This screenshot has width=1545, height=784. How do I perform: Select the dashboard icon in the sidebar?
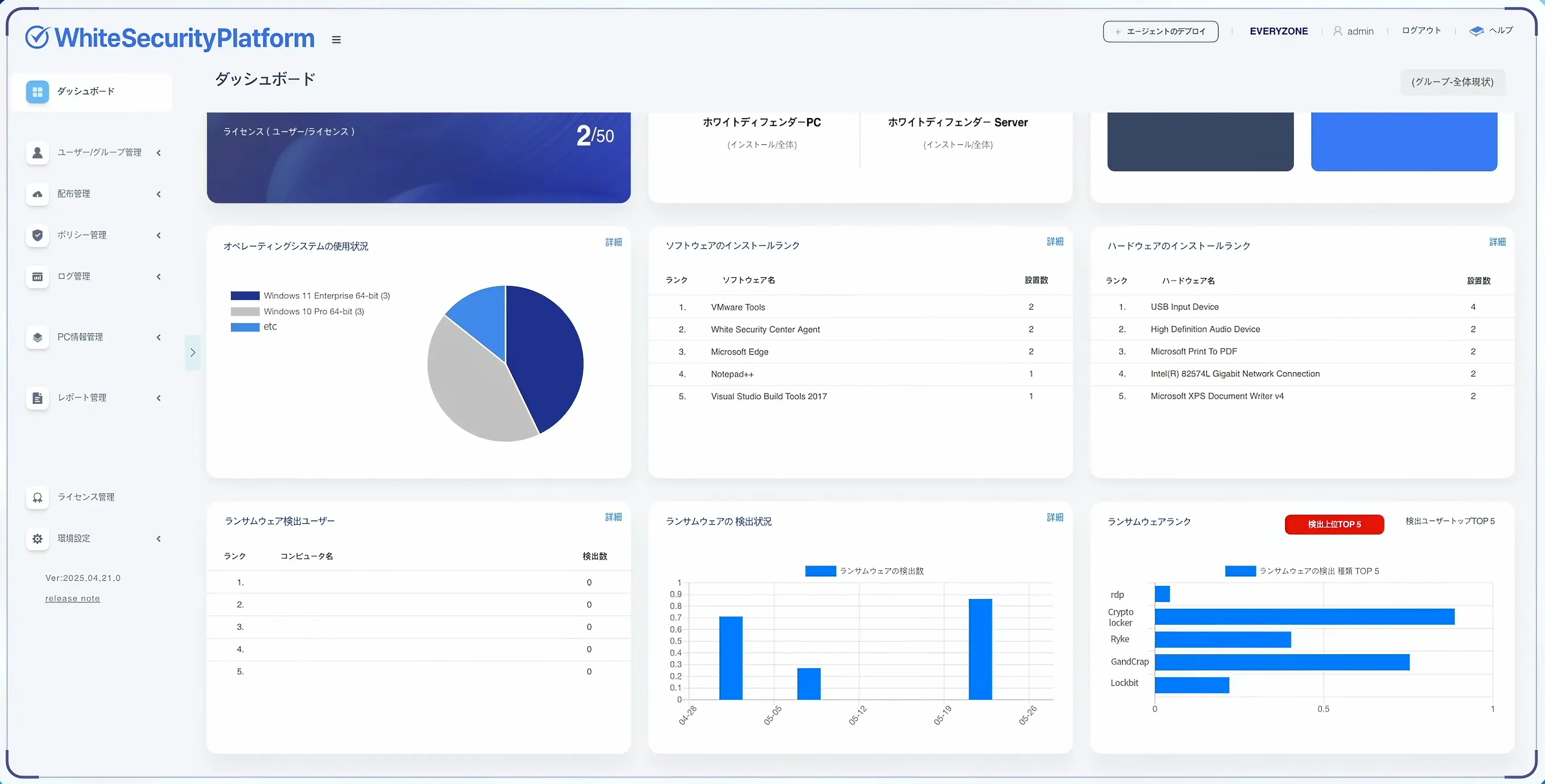pos(37,91)
